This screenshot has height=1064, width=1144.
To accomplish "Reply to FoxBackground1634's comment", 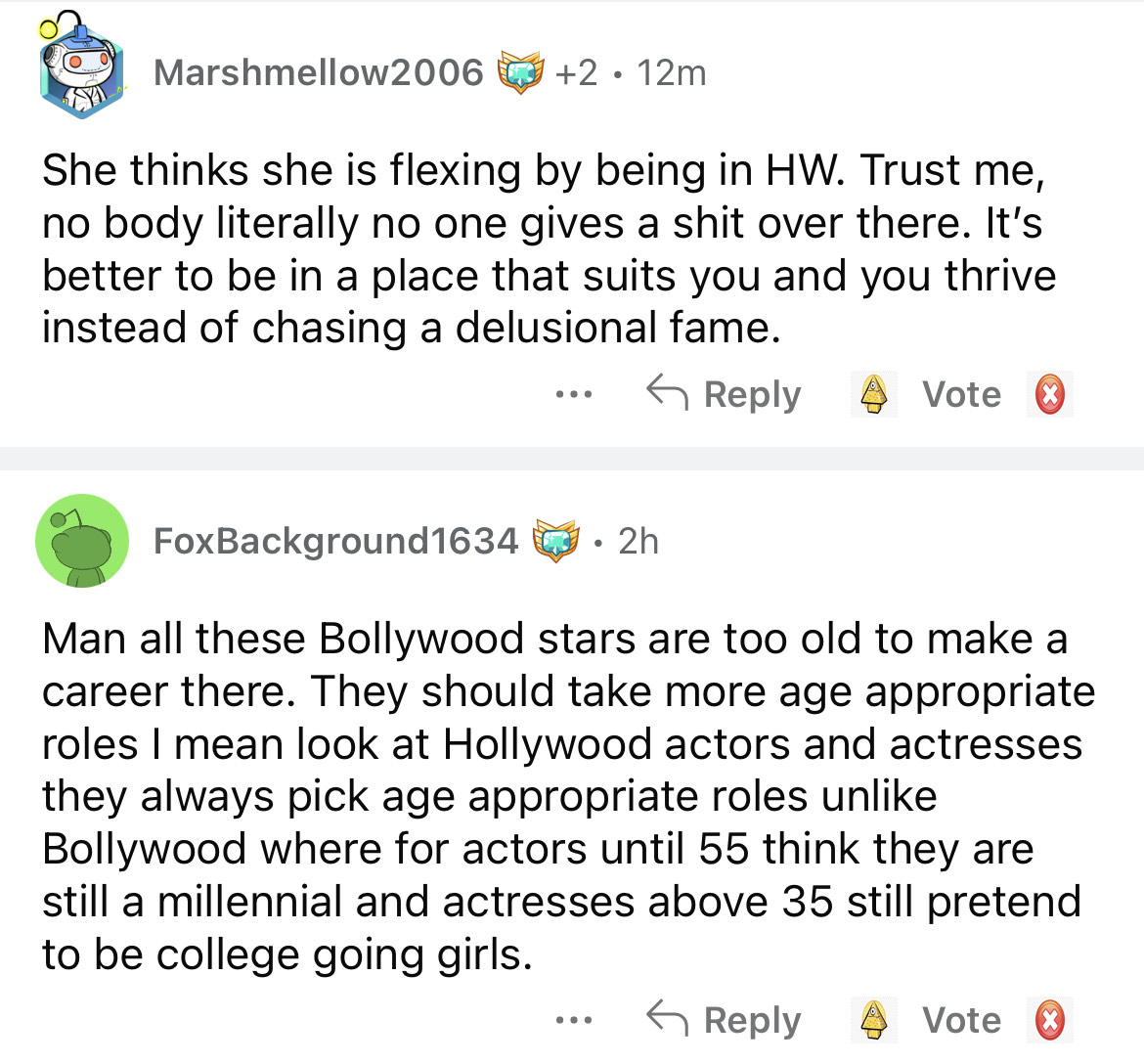I will [x=725, y=1020].
